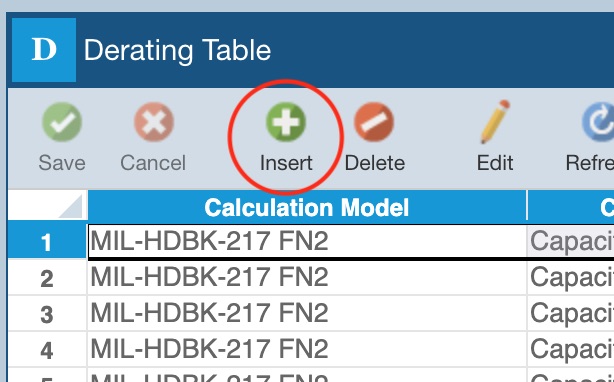
Task: Click the Capacitor cell in row 3
Action: pyautogui.click(x=571, y=313)
